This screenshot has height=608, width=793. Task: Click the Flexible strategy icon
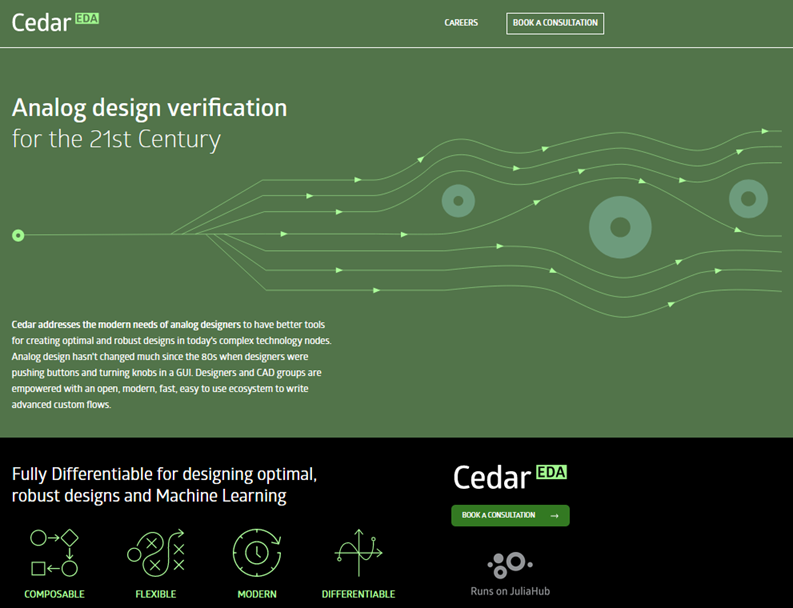click(156, 553)
